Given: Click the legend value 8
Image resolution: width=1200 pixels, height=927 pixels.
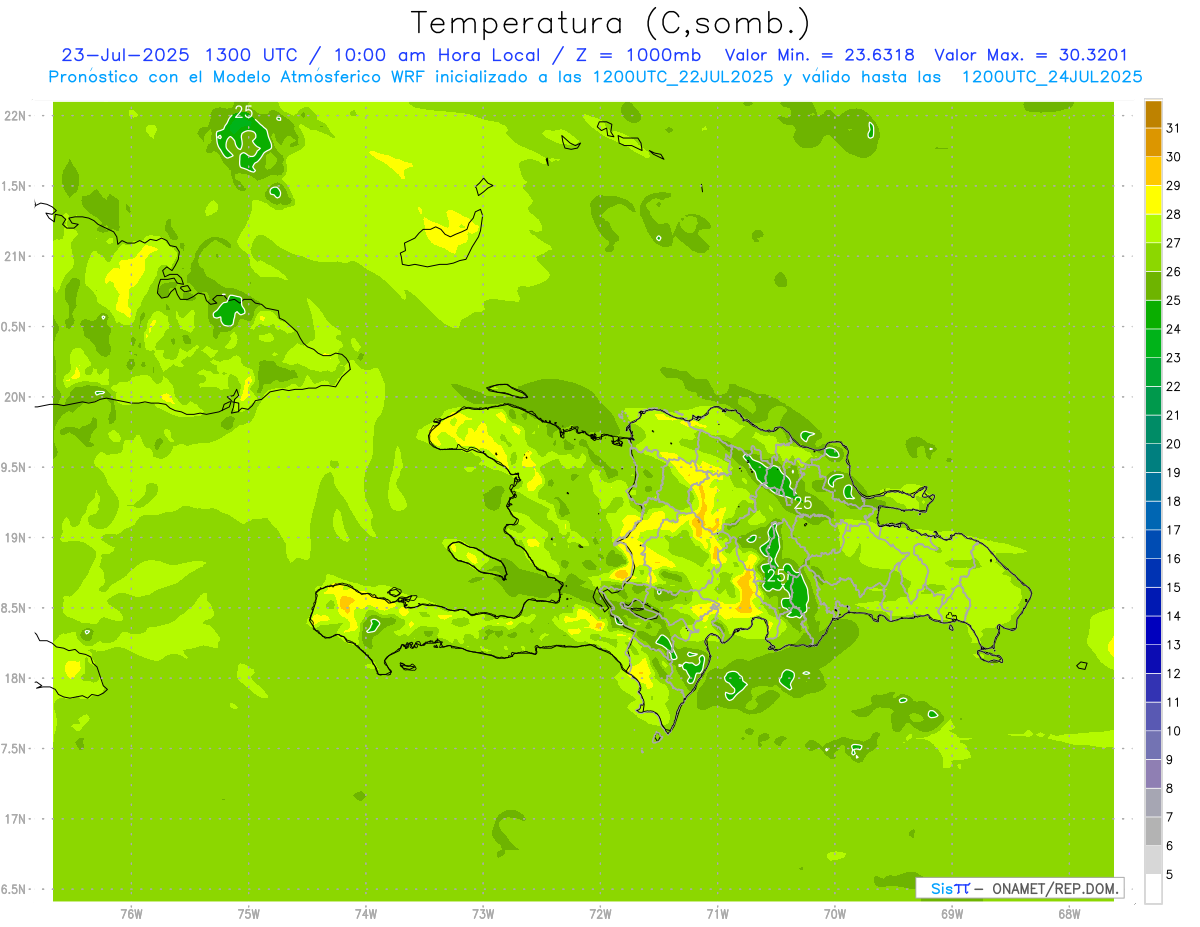Looking at the screenshot, I should (1170, 789).
